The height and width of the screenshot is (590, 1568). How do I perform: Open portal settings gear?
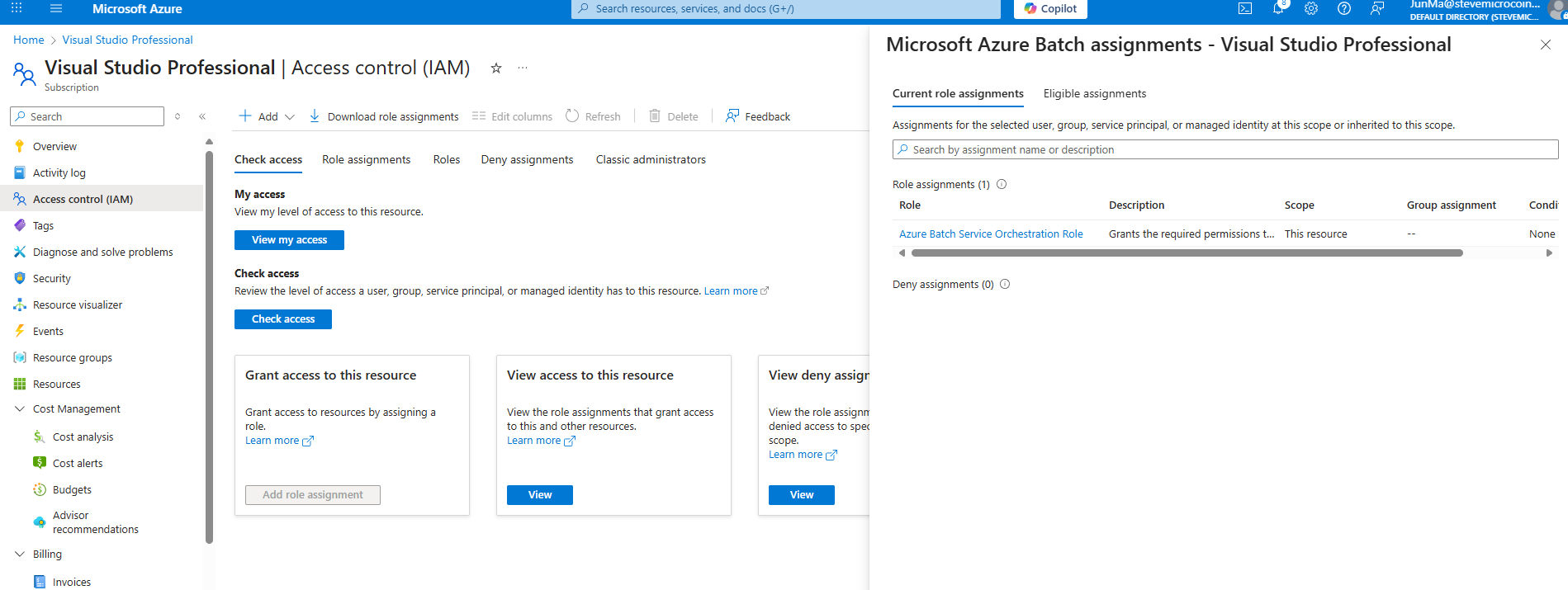click(1311, 8)
